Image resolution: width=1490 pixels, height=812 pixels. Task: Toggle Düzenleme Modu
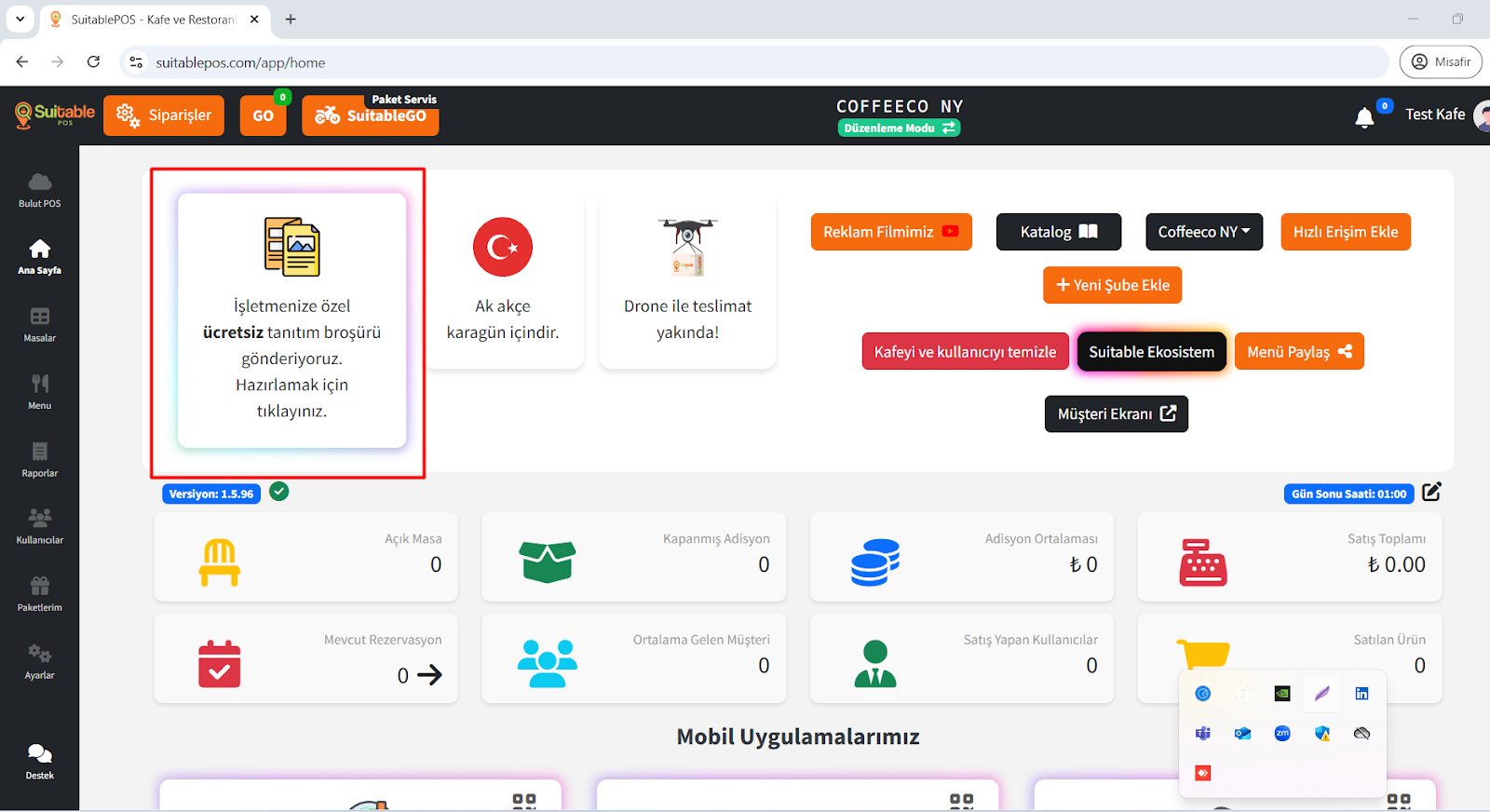(x=900, y=129)
